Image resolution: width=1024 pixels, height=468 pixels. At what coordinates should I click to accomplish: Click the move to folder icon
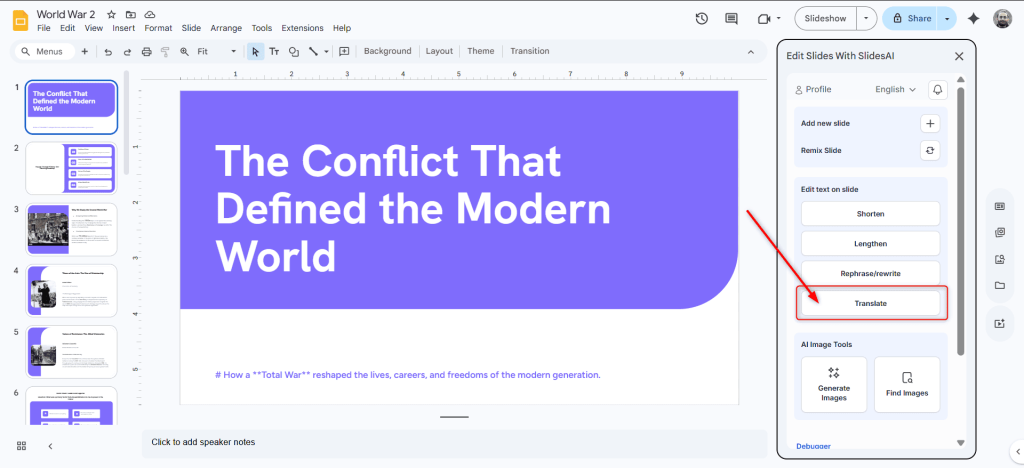[131, 14]
